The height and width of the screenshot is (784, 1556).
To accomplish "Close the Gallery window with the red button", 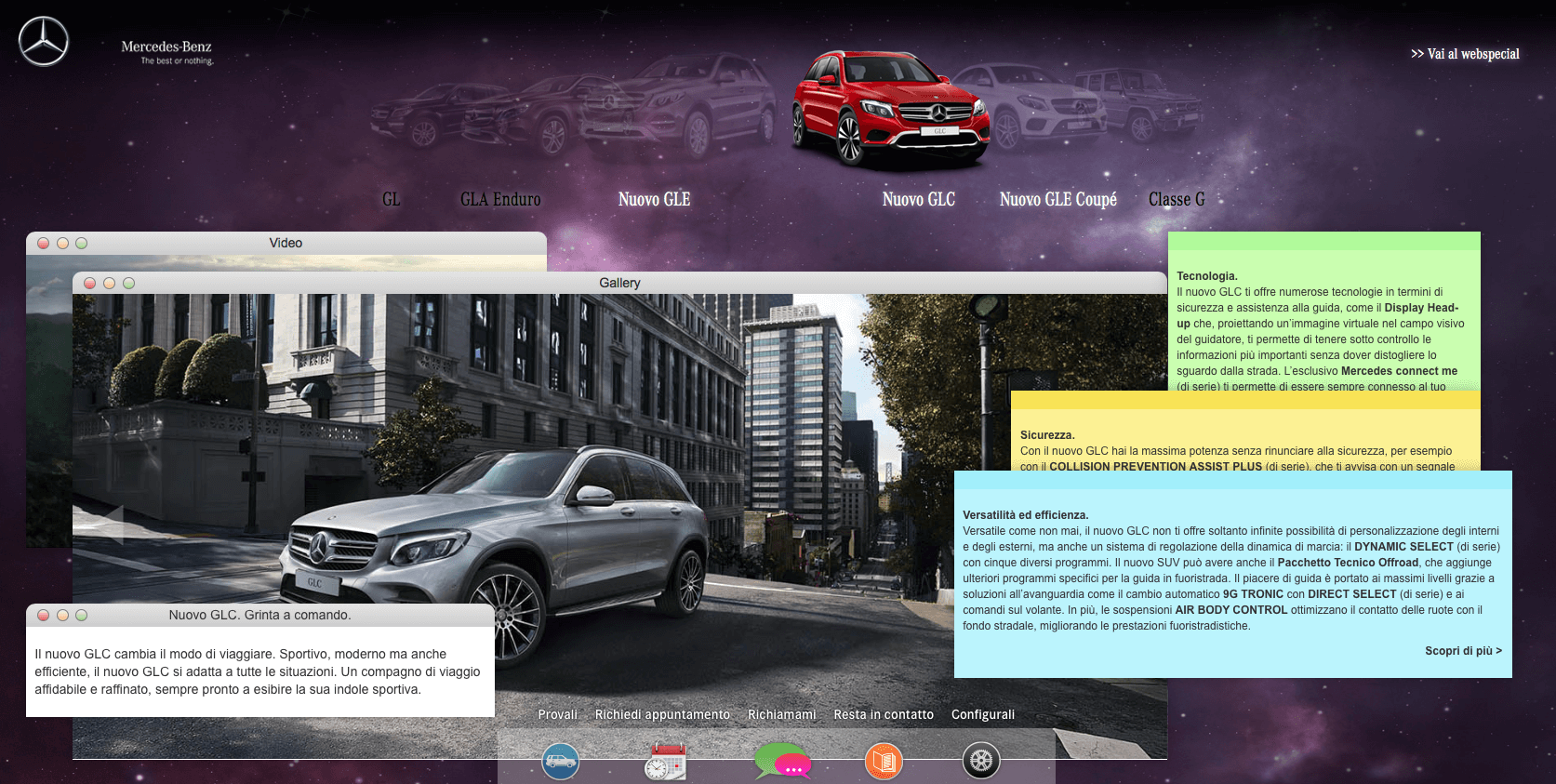I will (x=90, y=284).
